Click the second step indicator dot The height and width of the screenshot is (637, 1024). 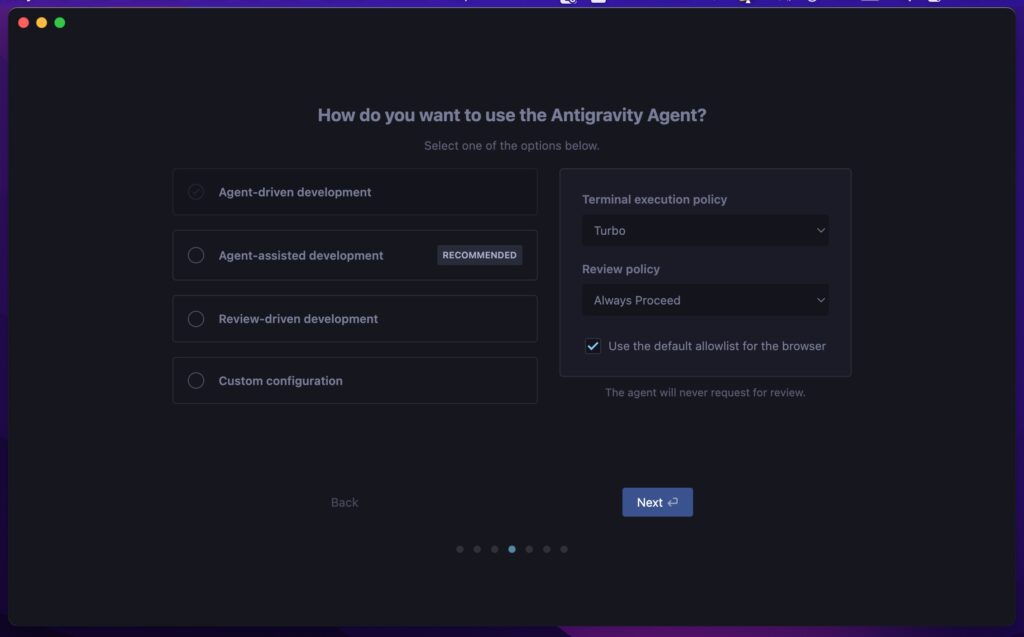(x=477, y=549)
